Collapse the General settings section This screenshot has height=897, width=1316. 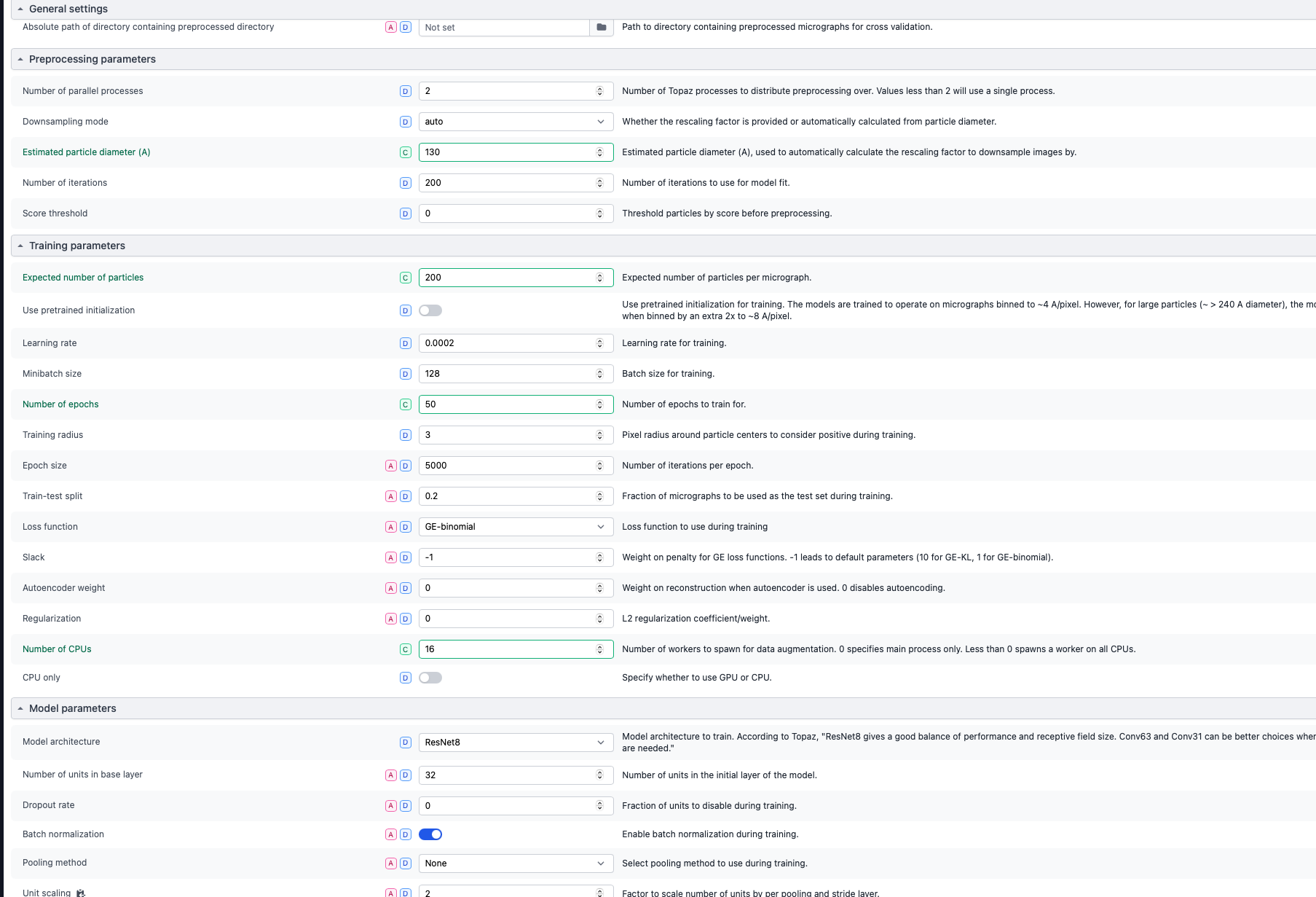pos(20,9)
